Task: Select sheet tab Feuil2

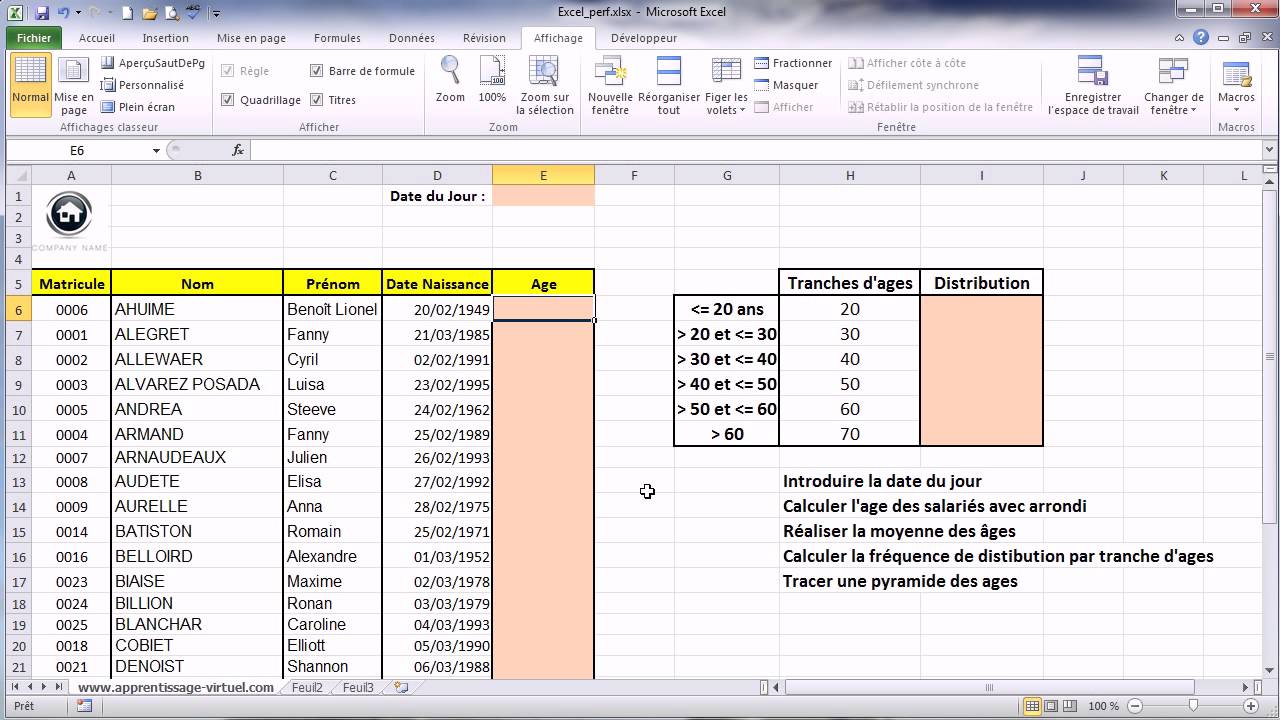Action: (x=307, y=688)
